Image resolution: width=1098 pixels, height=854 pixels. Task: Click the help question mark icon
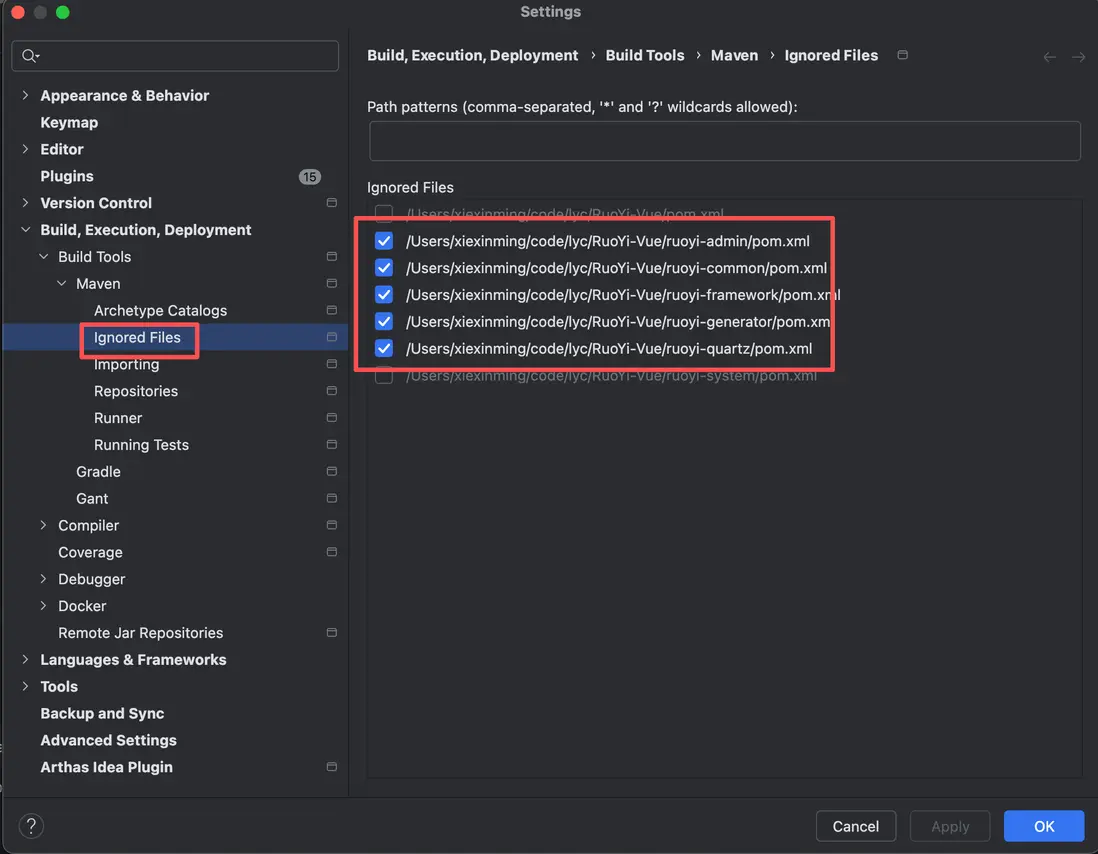coord(31,826)
